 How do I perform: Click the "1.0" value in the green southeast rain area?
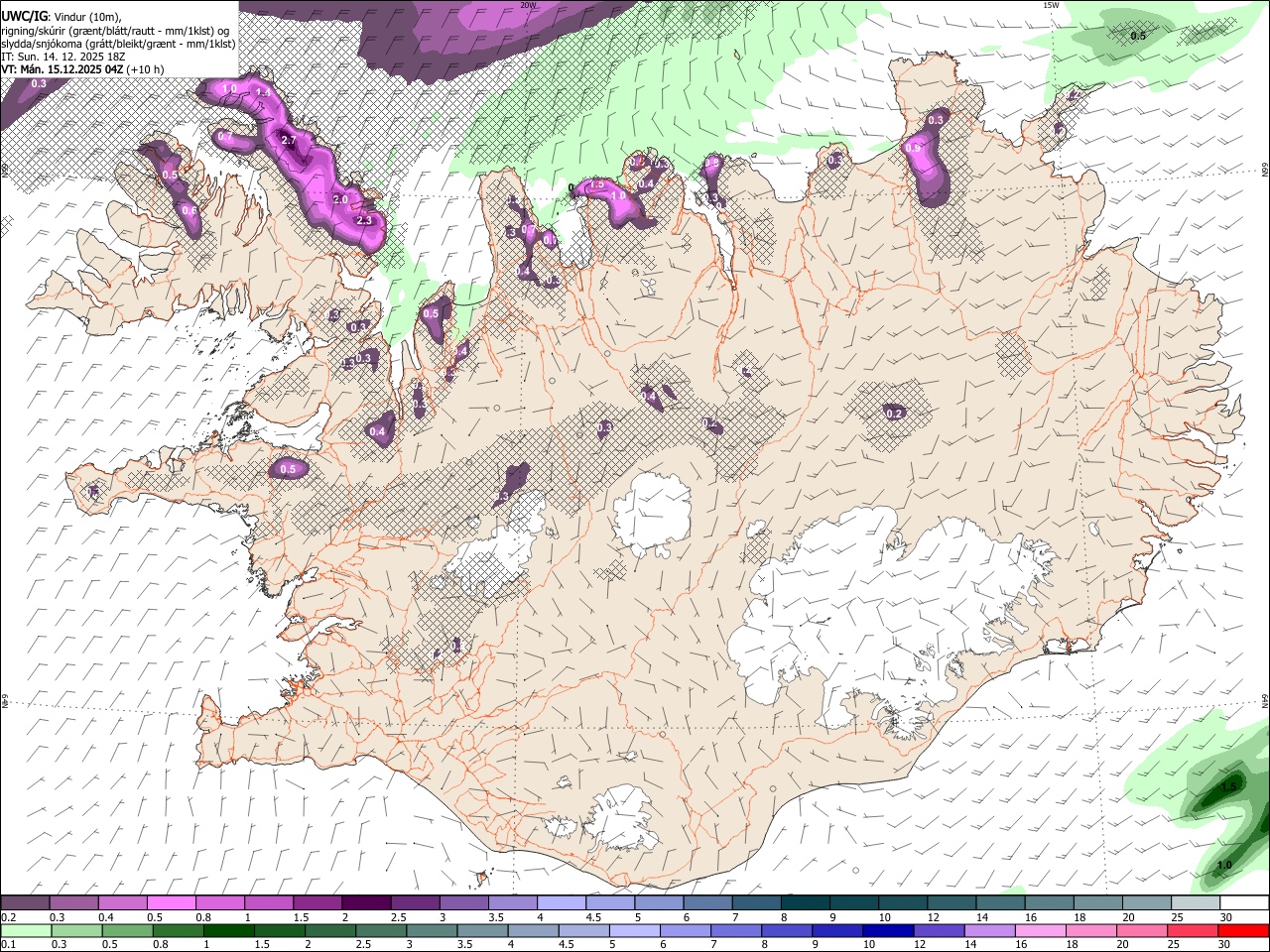click(x=1224, y=865)
